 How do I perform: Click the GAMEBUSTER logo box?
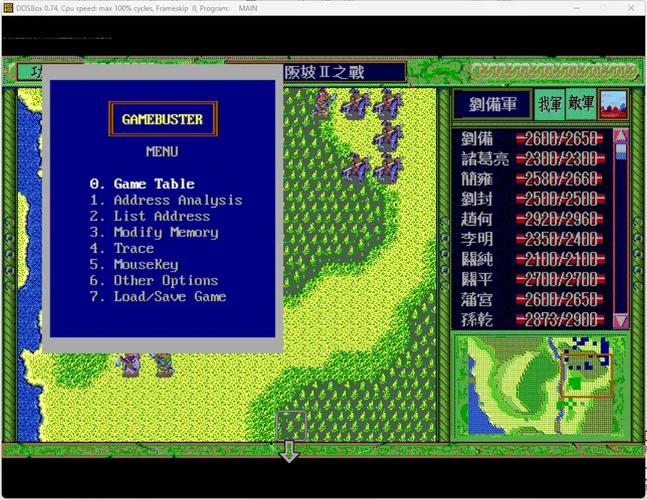tap(162, 119)
